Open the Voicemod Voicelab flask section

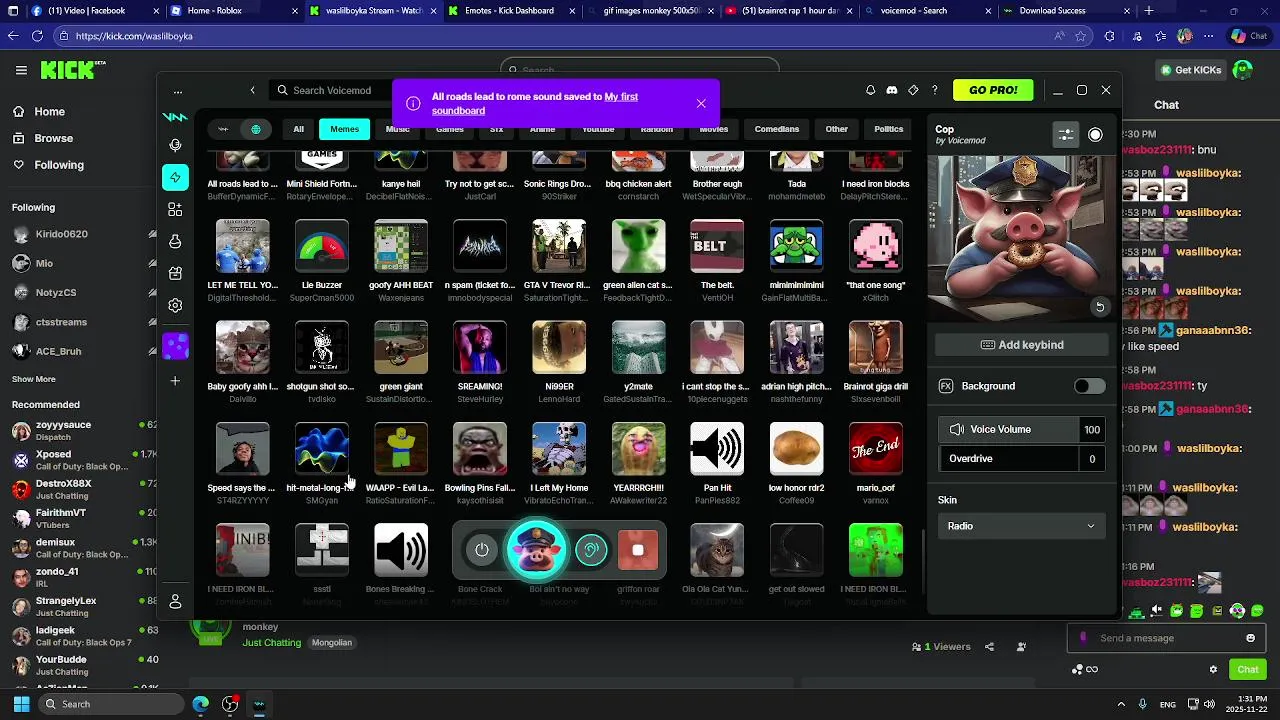(x=175, y=241)
